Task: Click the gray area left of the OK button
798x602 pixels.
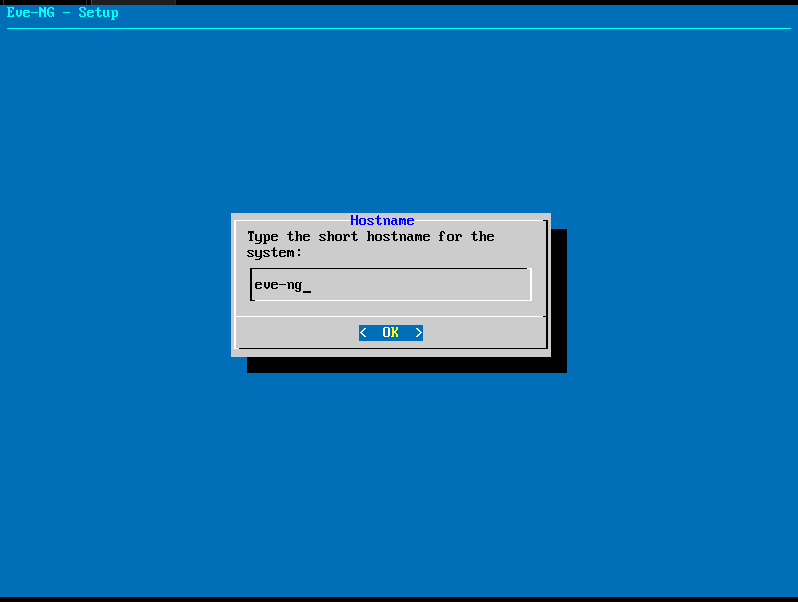Action: pyautogui.click(x=300, y=332)
